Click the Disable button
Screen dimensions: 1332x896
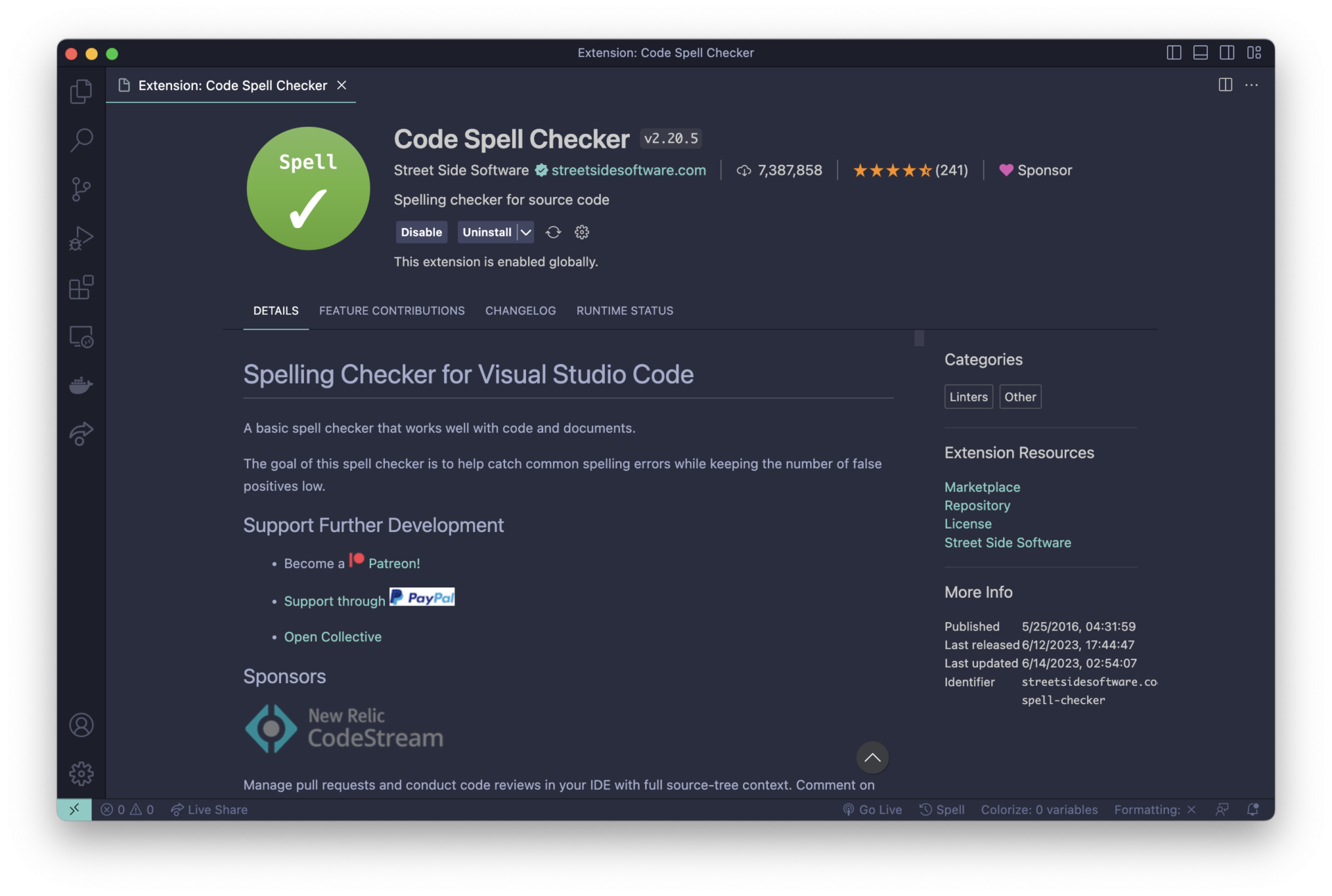(x=421, y=232)
